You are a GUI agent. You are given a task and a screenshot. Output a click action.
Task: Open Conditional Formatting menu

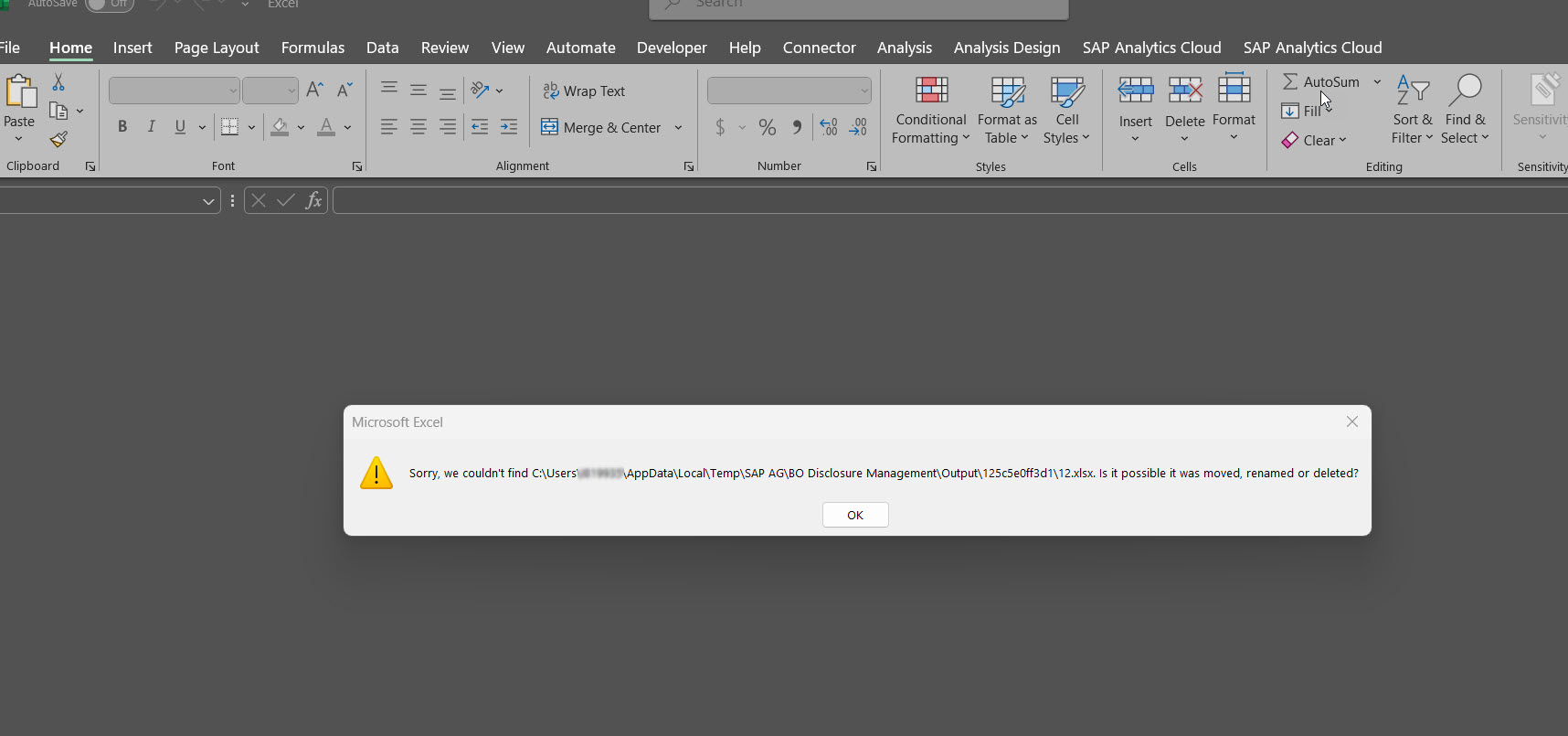931,110
